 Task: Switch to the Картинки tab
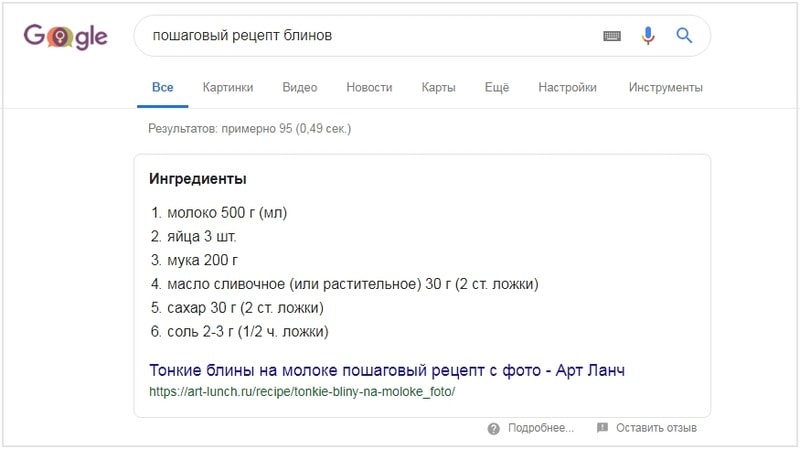228,87
